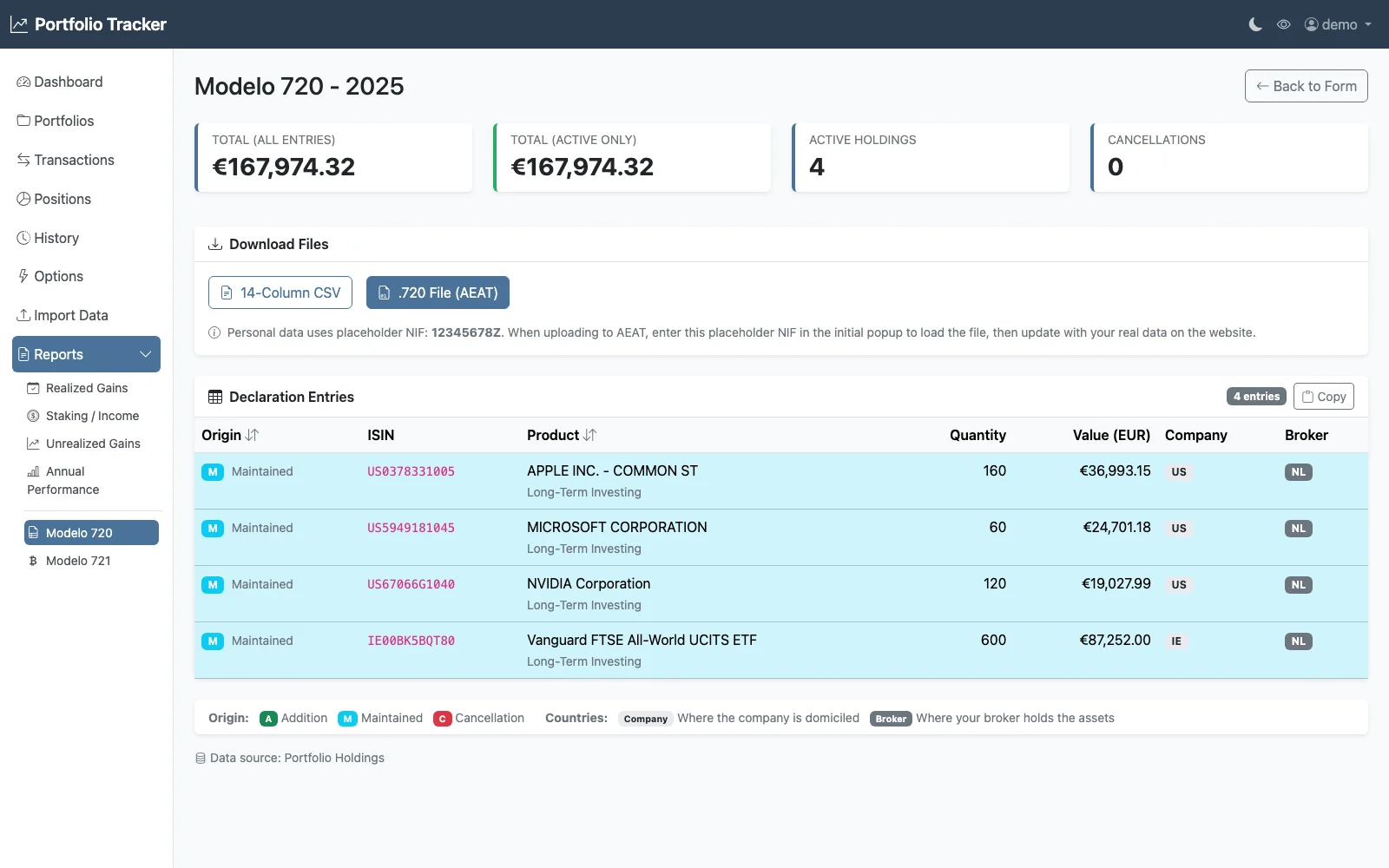The height and width of the screenshot is (868, 1389).
Task: Click the M badge in Apple row
Action: click(x=213, y=472)
